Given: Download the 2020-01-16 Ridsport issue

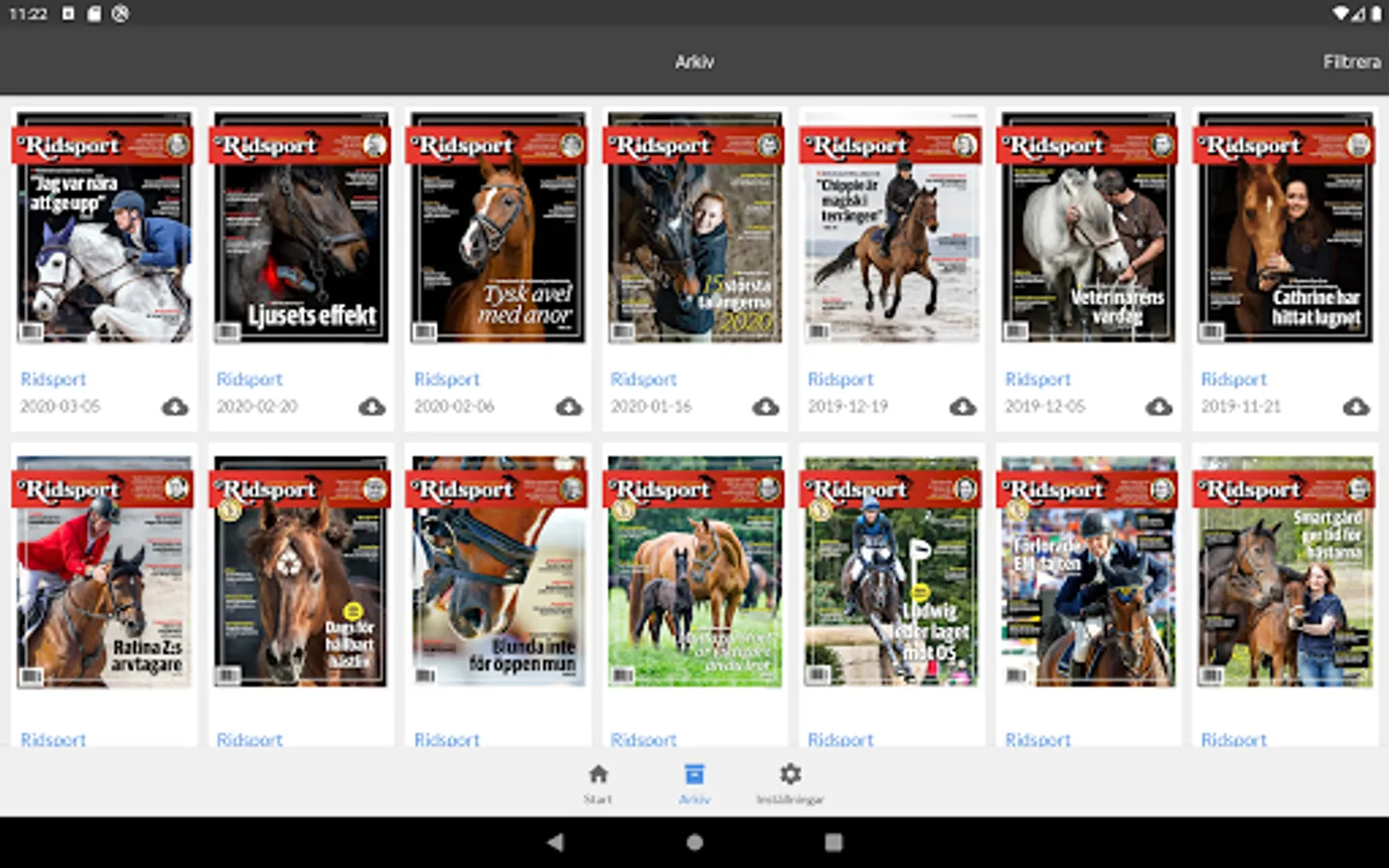Looking at the screenshot, I should (765, 407).
